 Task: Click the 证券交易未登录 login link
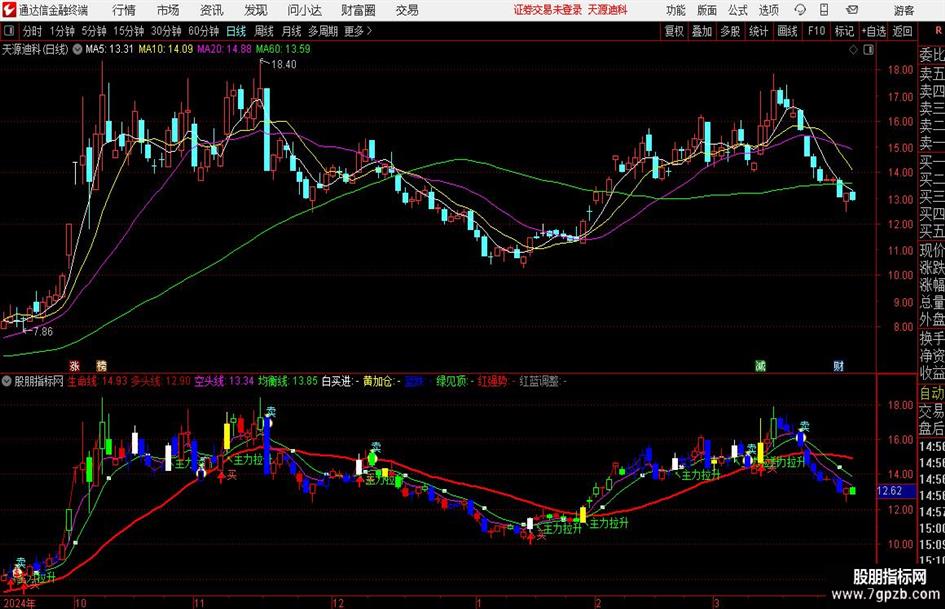[548, 10]
